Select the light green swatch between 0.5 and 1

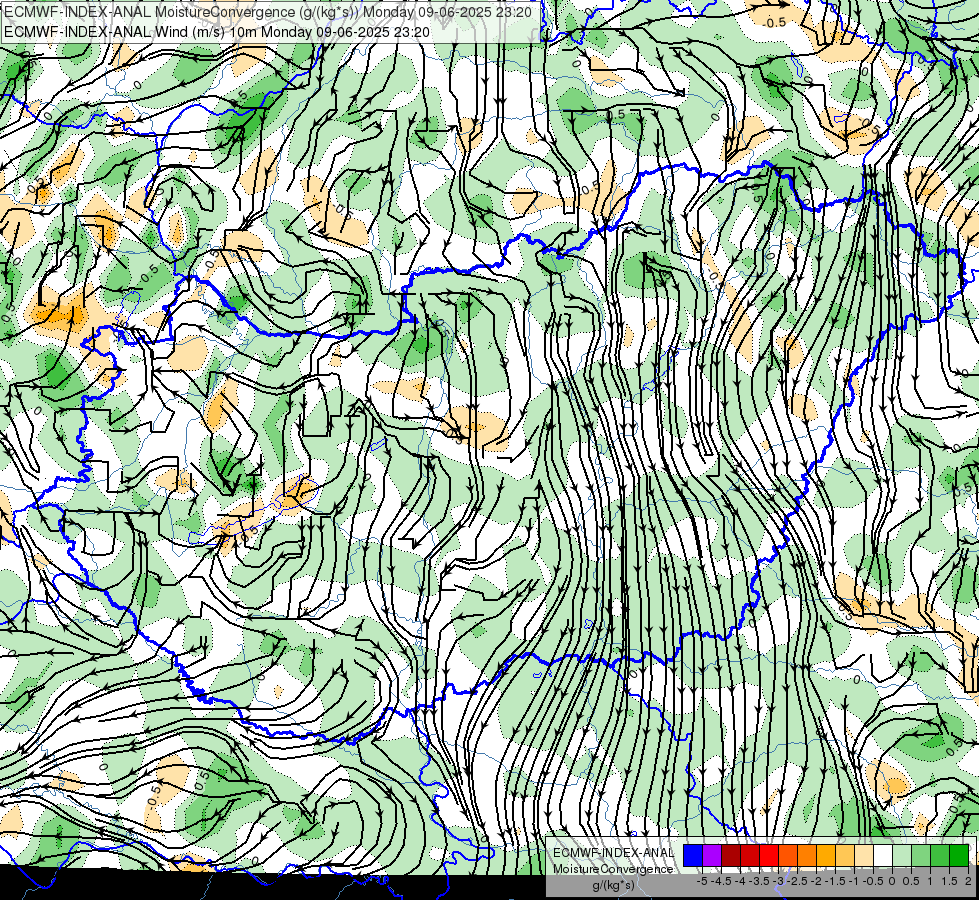pos(921,856)
